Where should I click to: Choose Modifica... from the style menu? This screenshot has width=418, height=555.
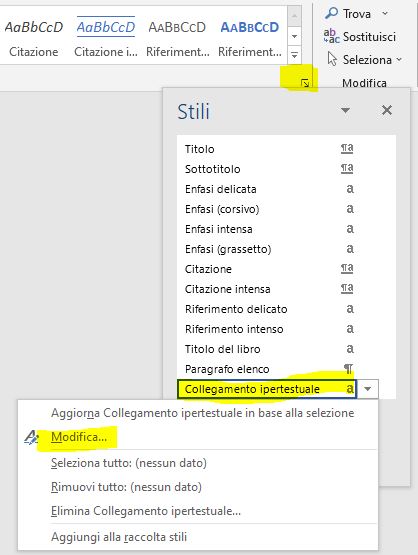pyautogui.click(x=79, y=437)
